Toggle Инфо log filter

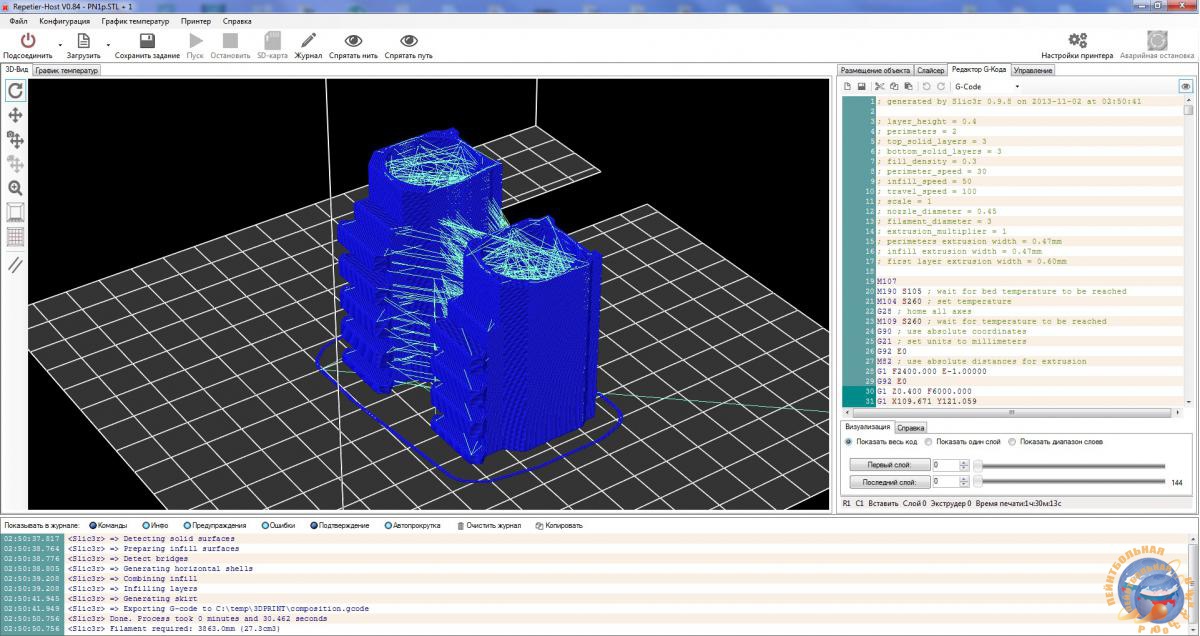point(155,525)
